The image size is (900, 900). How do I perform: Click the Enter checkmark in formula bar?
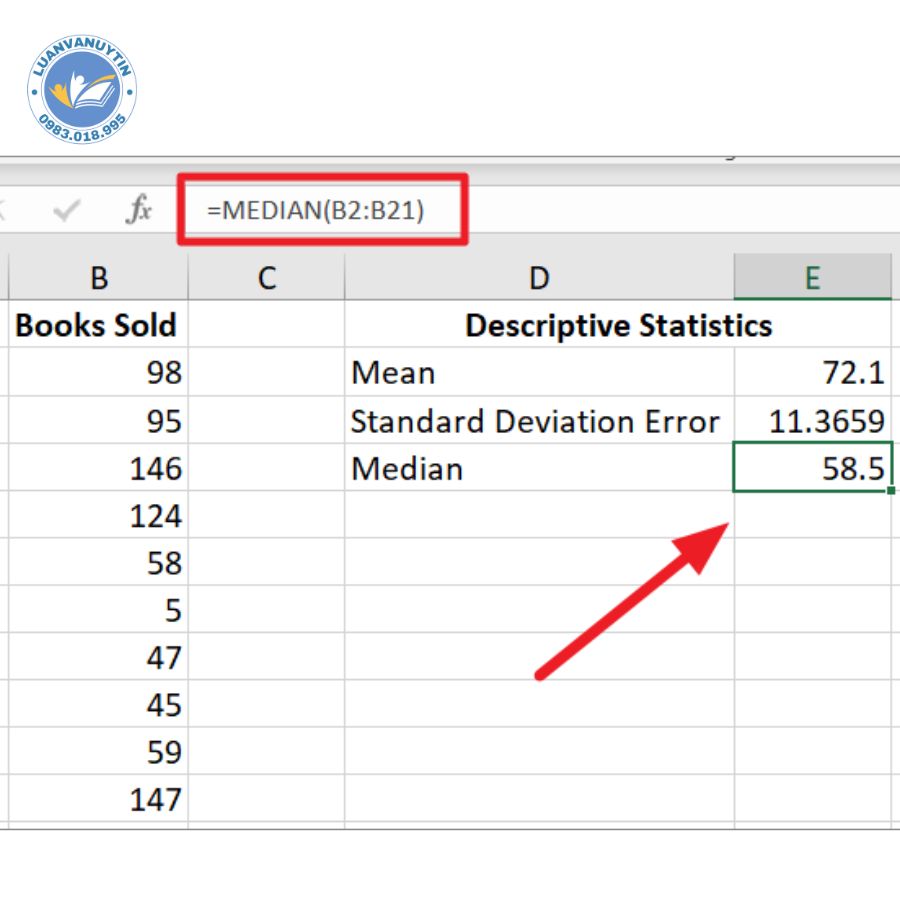[x=67, y=210]
